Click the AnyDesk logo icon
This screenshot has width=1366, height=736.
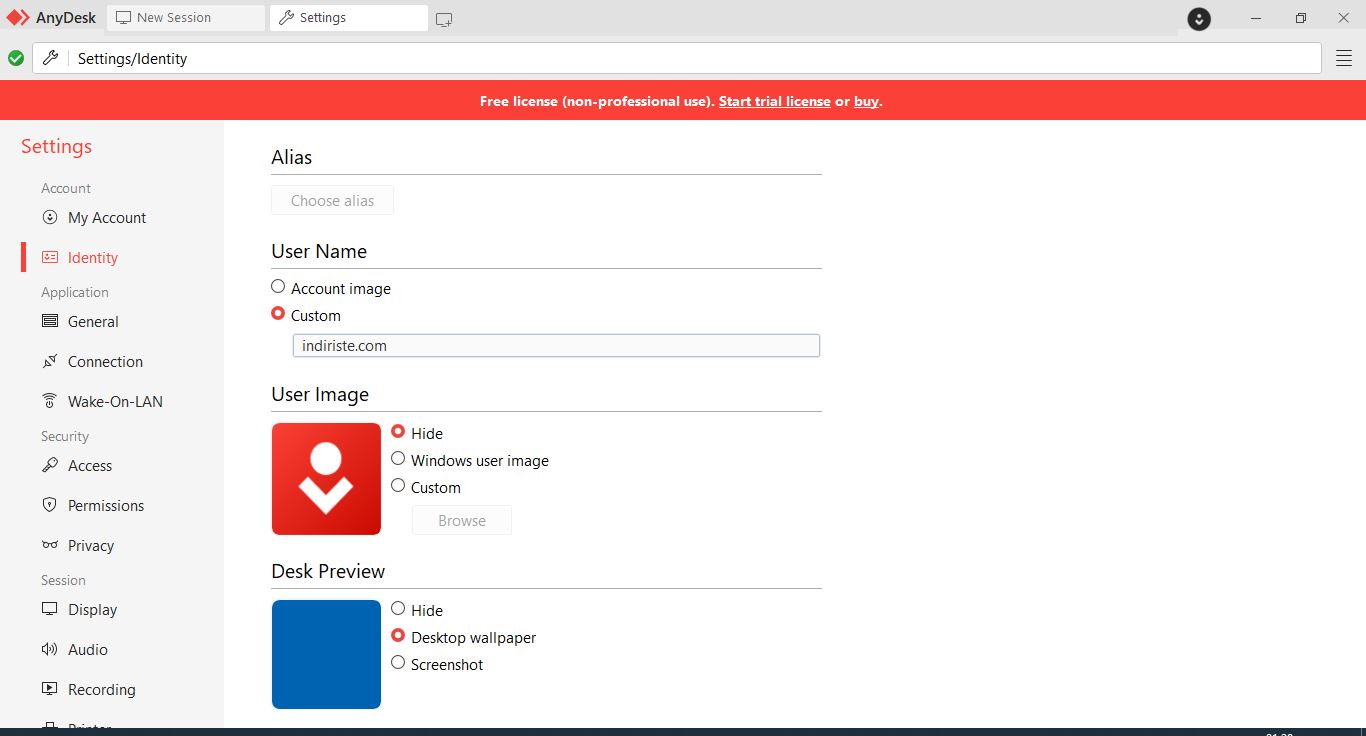[18, 17]
